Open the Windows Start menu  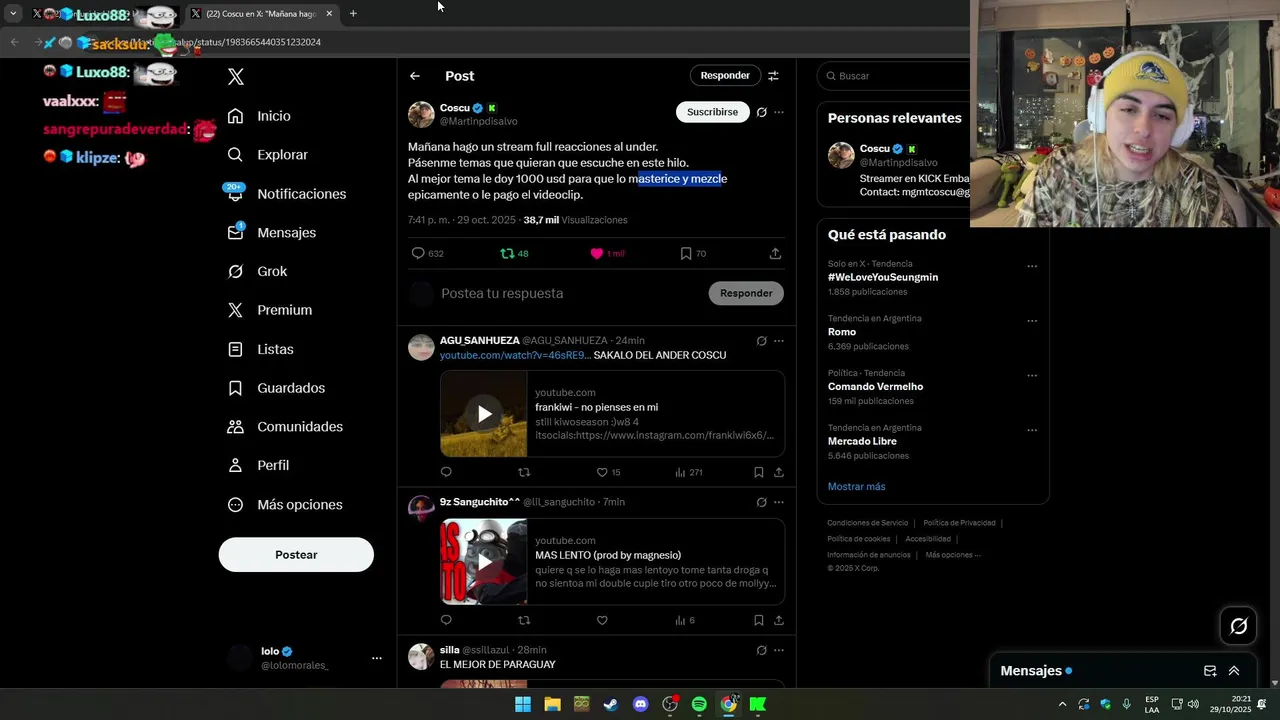pos(523,705)
